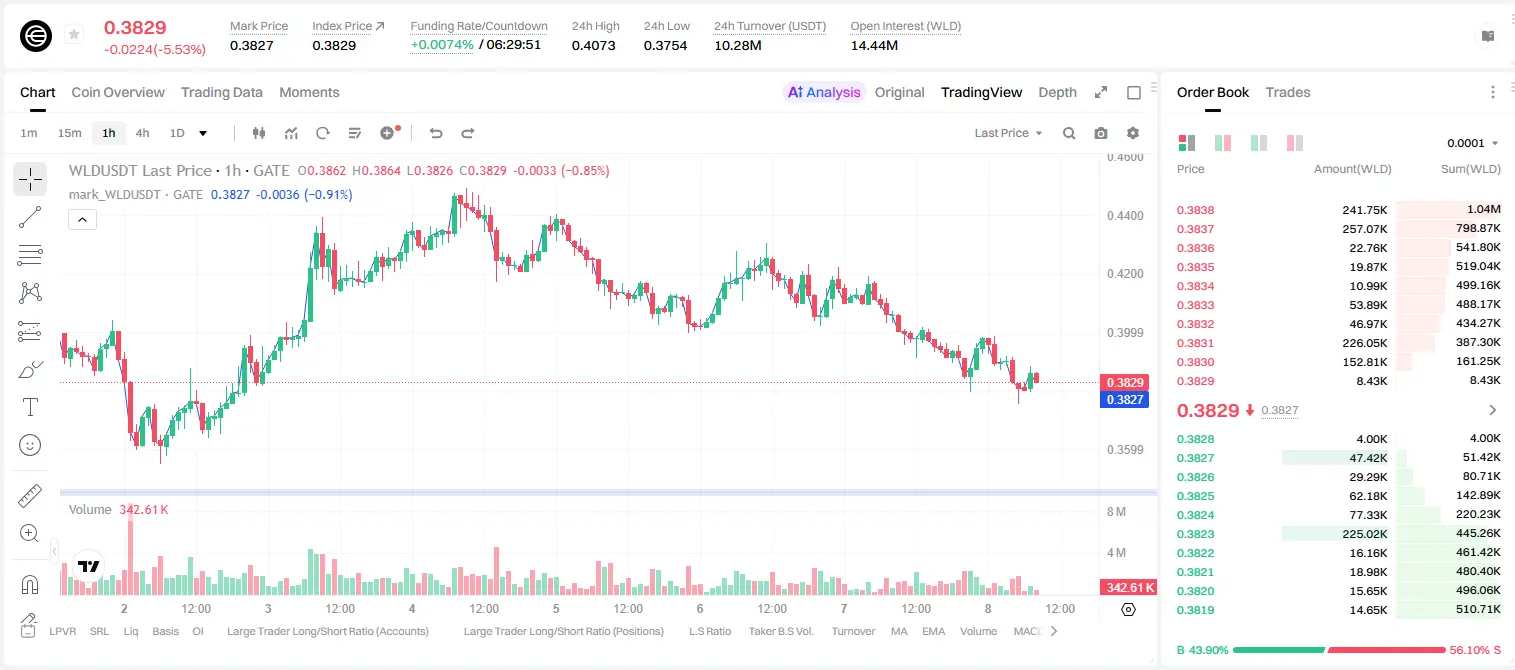1515x670 pixels.
Task: Open the emoji sticker tool
Action: point(30,445)
